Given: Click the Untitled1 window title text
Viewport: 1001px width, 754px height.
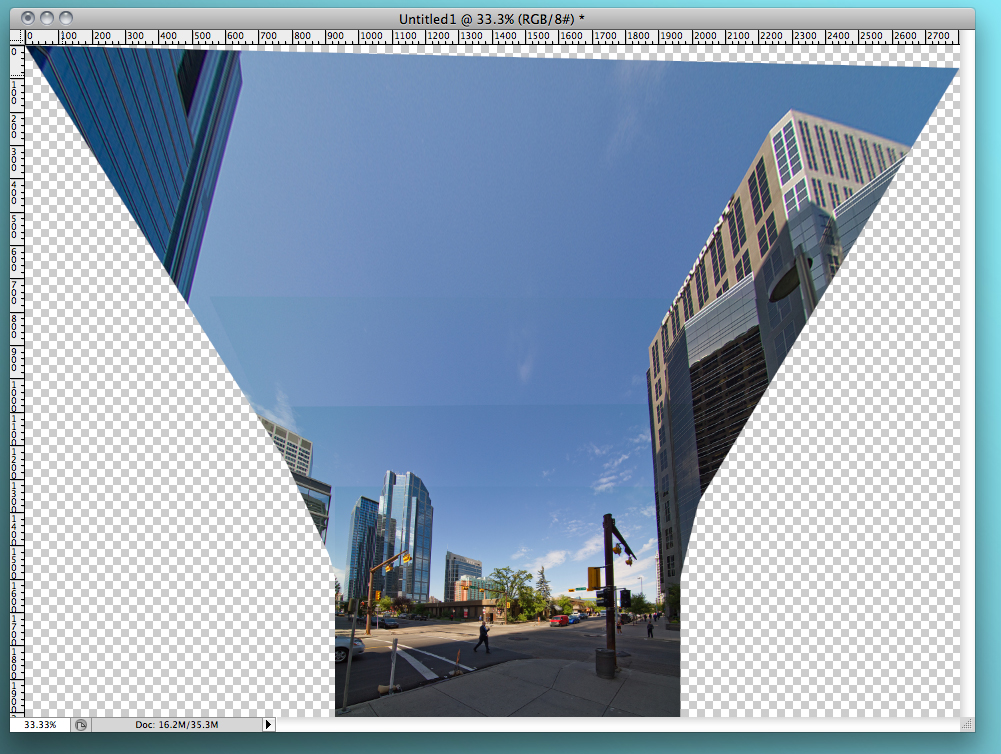Looking at the screenshot, I should click(491, 18).
